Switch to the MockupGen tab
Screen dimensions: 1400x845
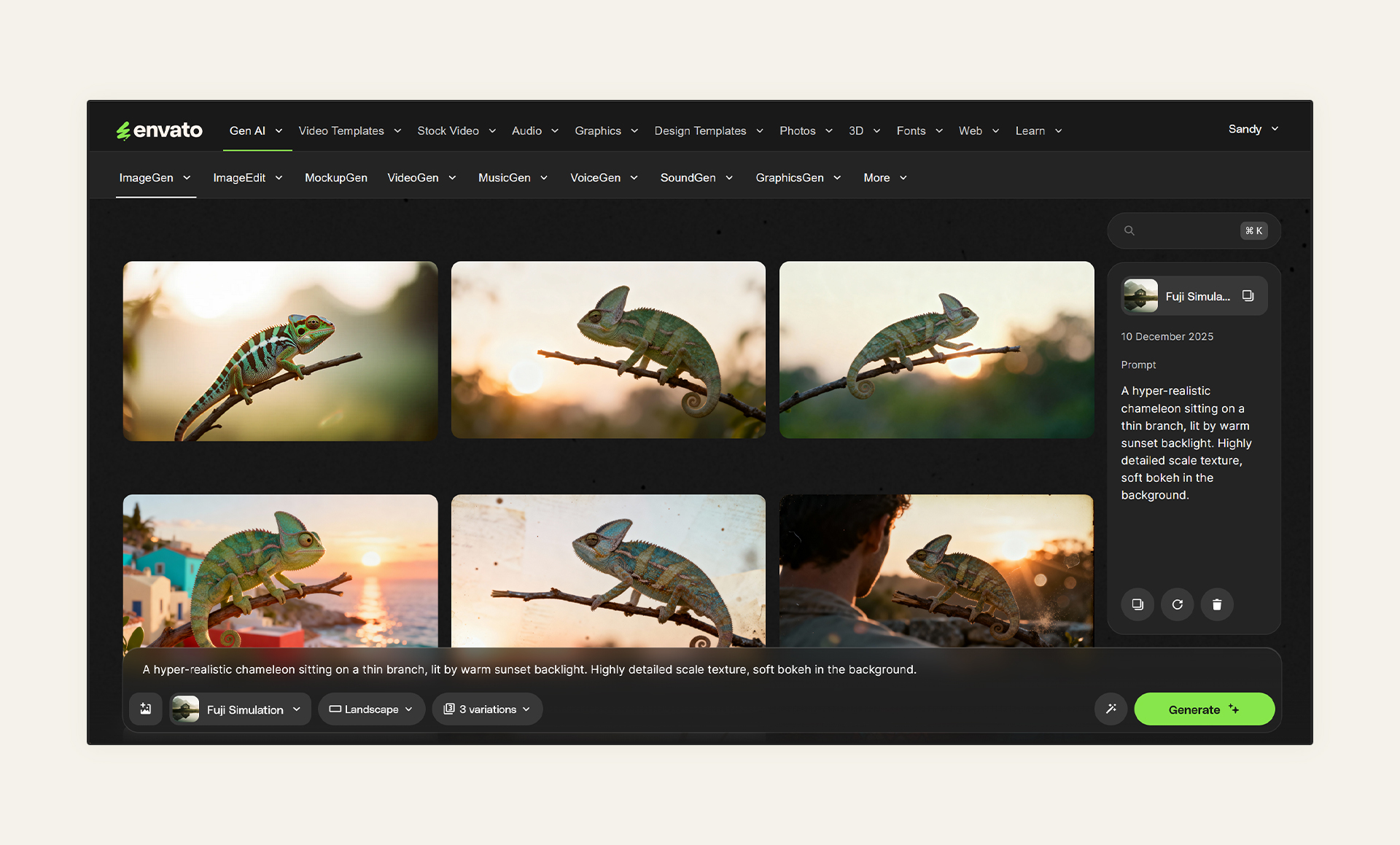click(x=335, y=178)
